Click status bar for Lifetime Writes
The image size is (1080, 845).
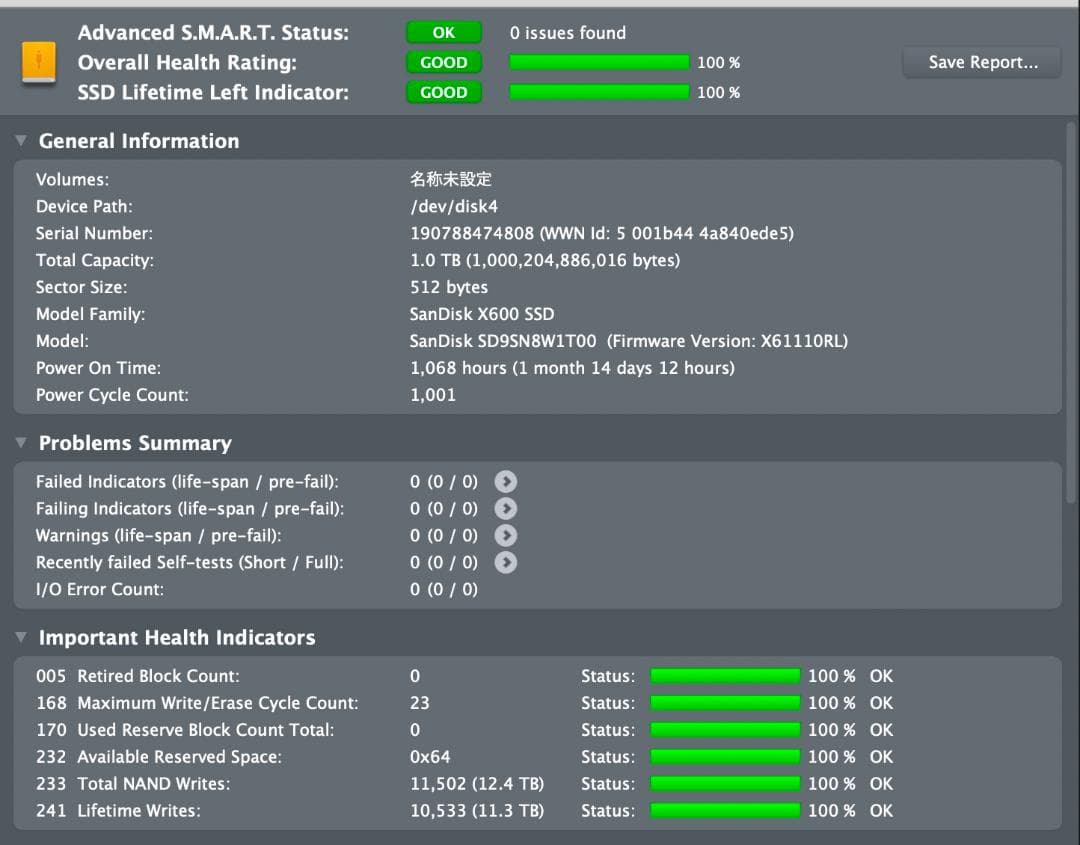click(x=725, y=810)
